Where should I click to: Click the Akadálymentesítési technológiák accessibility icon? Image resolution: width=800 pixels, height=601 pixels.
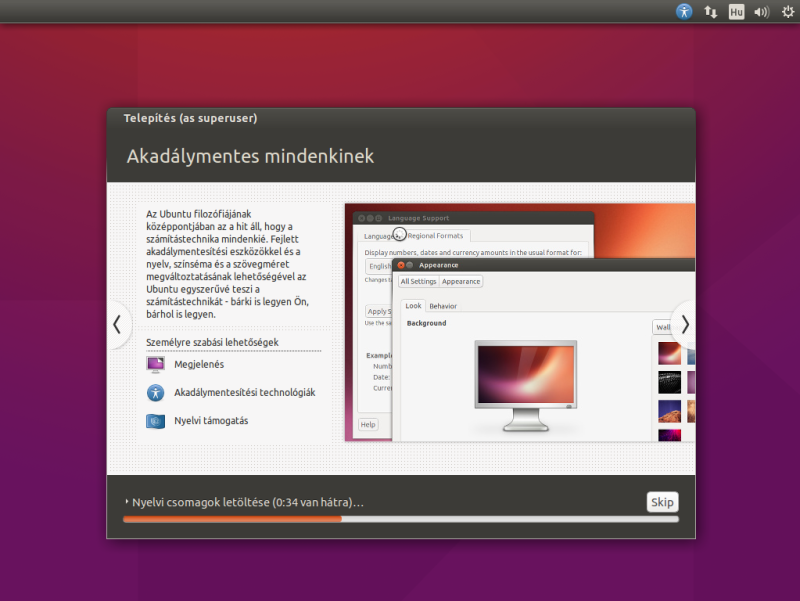[x=156, y=392]
